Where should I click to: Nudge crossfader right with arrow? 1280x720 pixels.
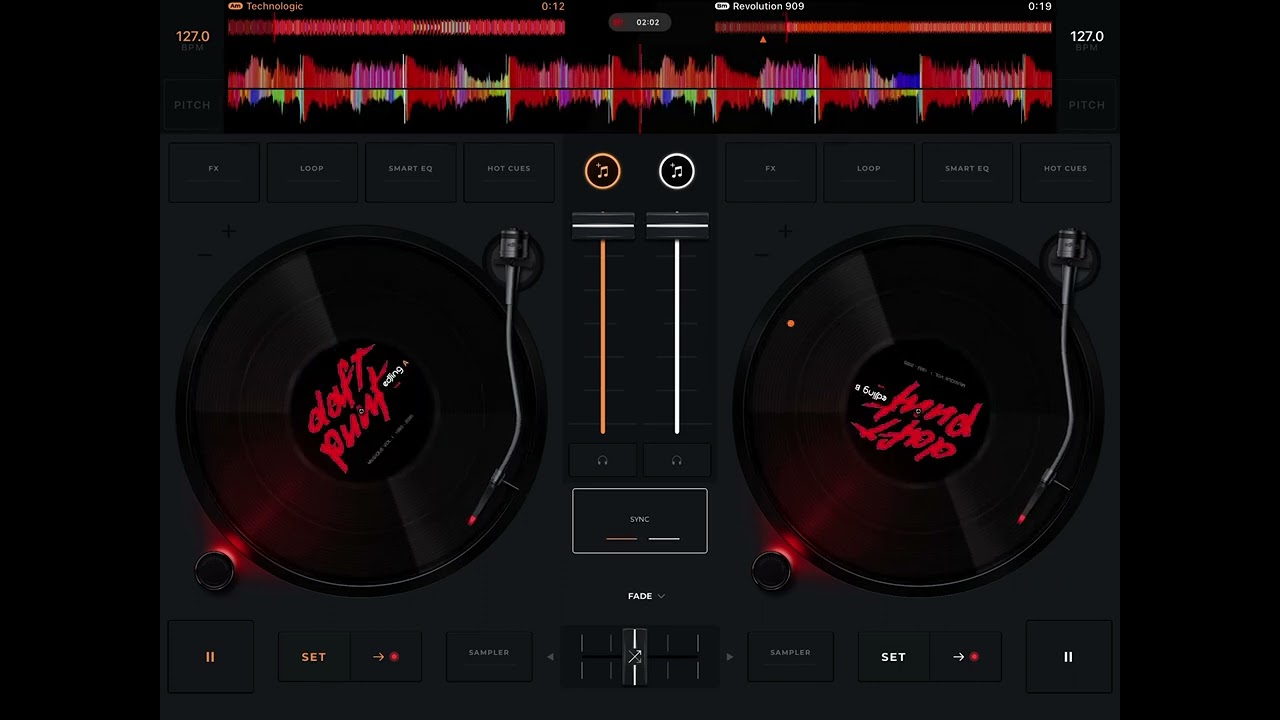(x=729, y=657)
